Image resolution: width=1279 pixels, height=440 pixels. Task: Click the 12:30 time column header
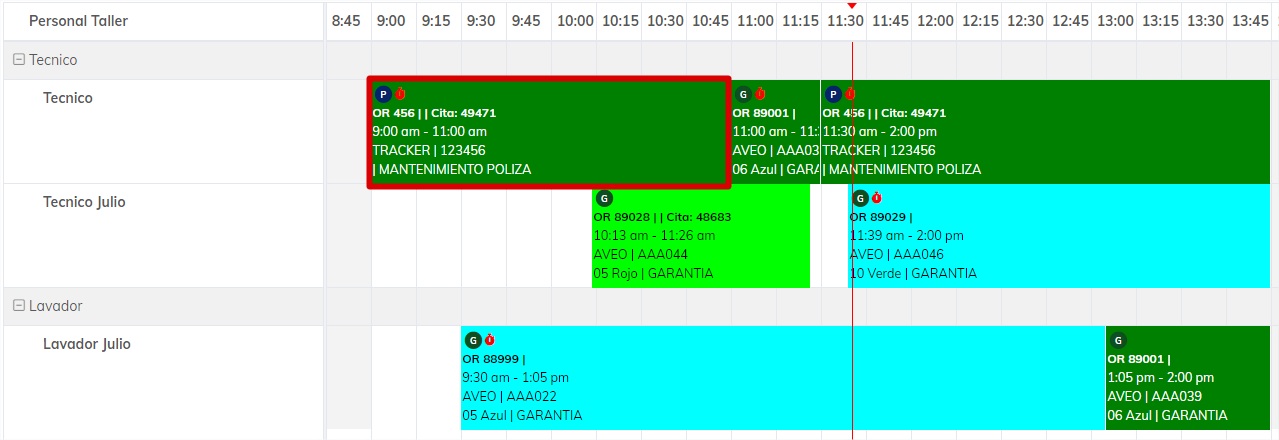1024,21
